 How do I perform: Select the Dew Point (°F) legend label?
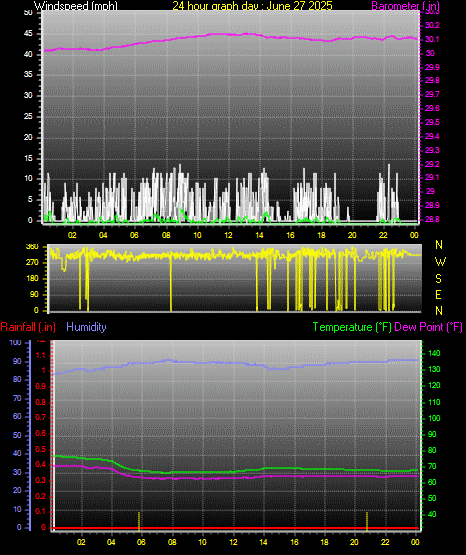pyautogui.click(x=428, y=327)
